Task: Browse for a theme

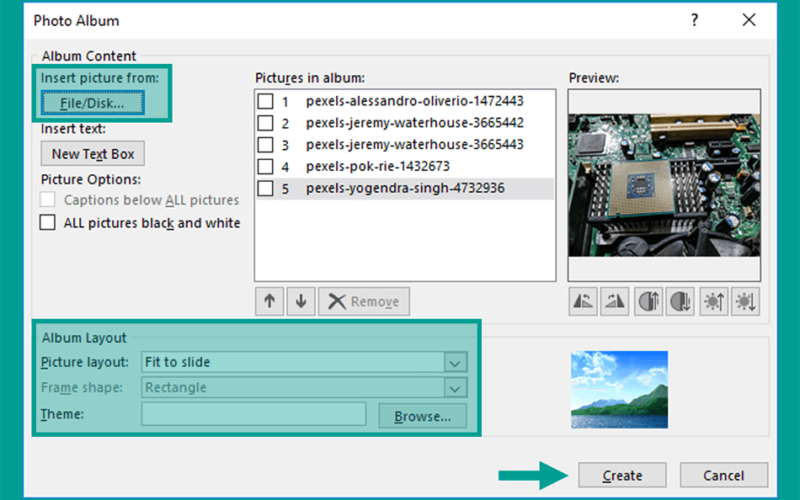Action: (x=422, y=416)
